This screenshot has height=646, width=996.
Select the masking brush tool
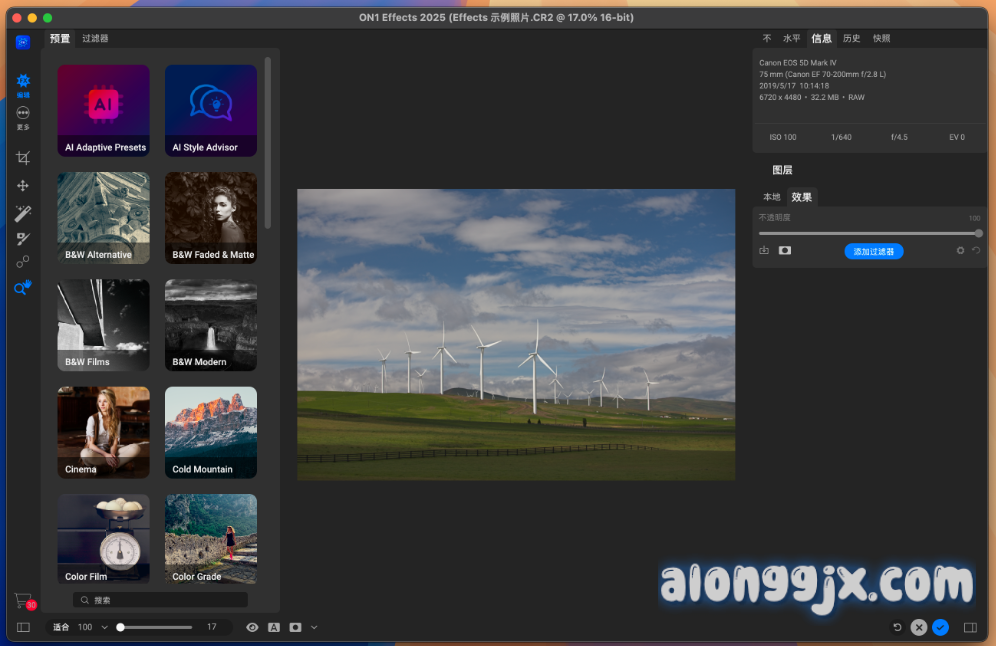(23, 238)
